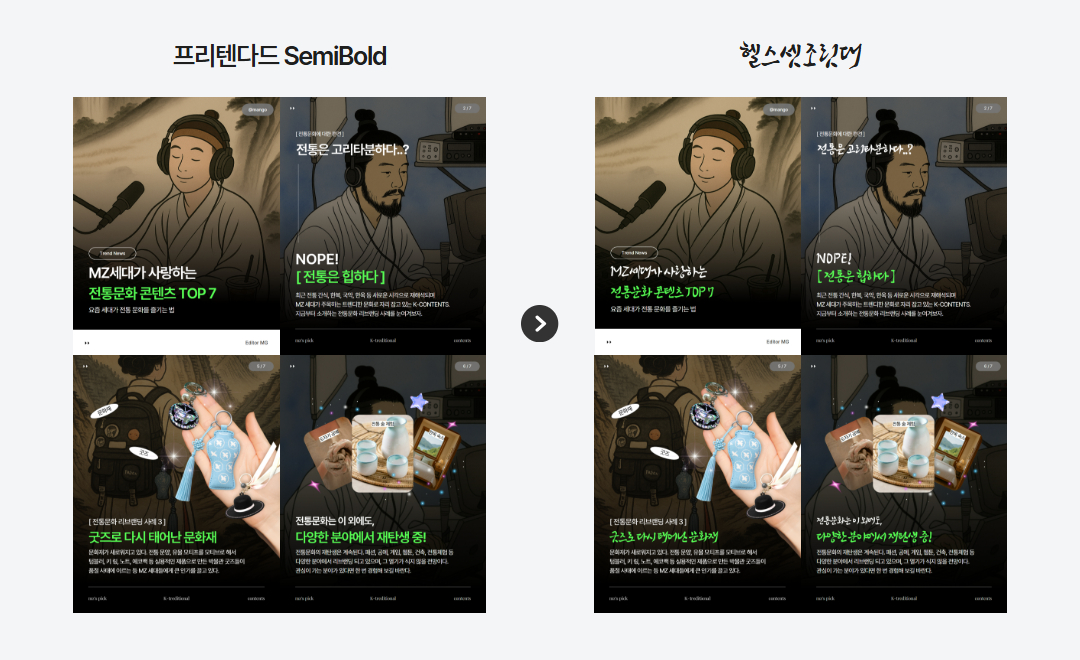
Task: Click the @mango tag on the Pretendard cover card
Action: coord(258,109)
